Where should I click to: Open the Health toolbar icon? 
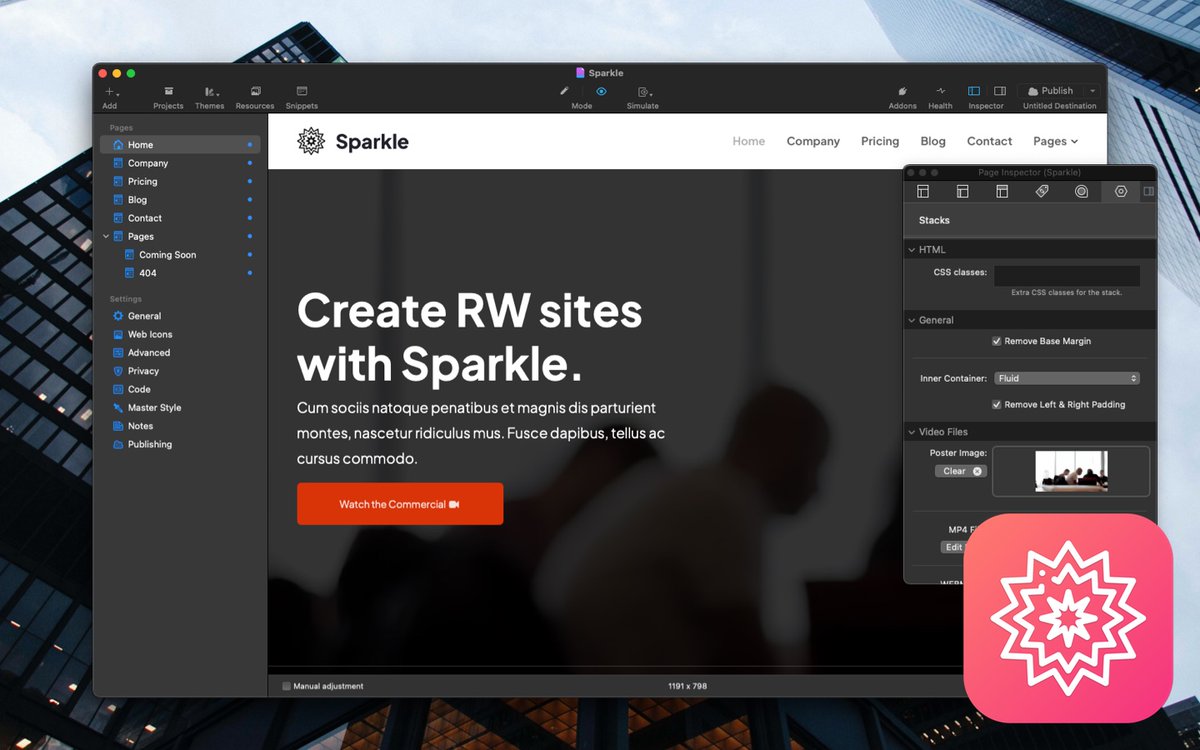coord(940,91)
